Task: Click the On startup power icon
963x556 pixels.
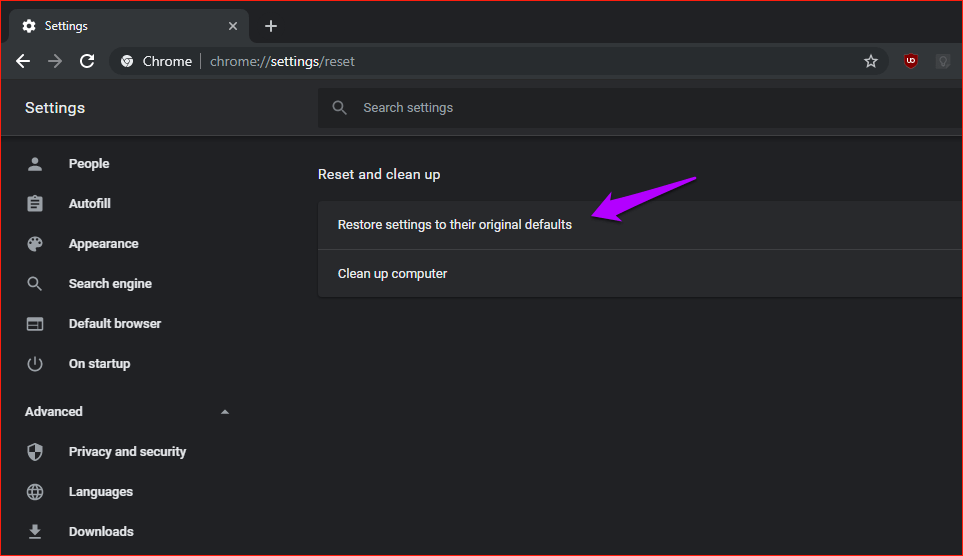Action: tap(35, 364)
